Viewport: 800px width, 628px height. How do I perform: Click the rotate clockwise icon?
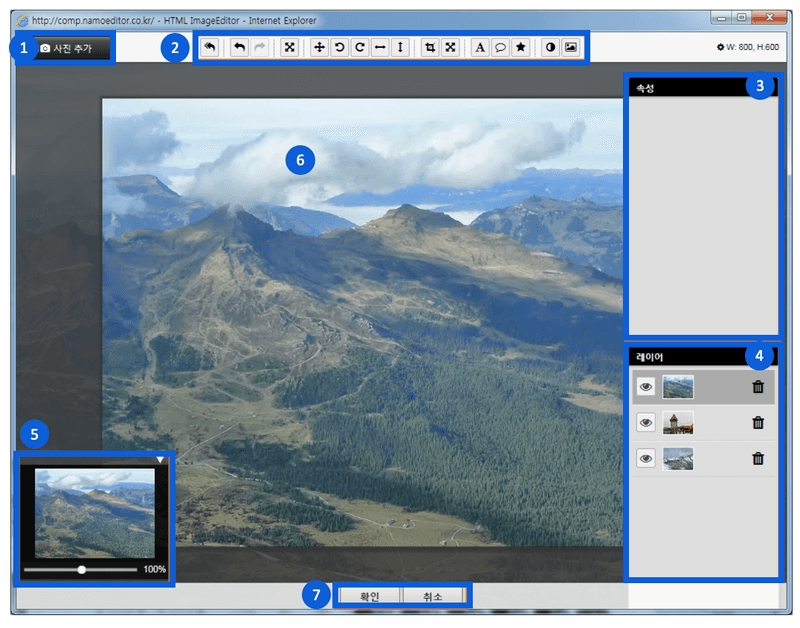[359, 48]
